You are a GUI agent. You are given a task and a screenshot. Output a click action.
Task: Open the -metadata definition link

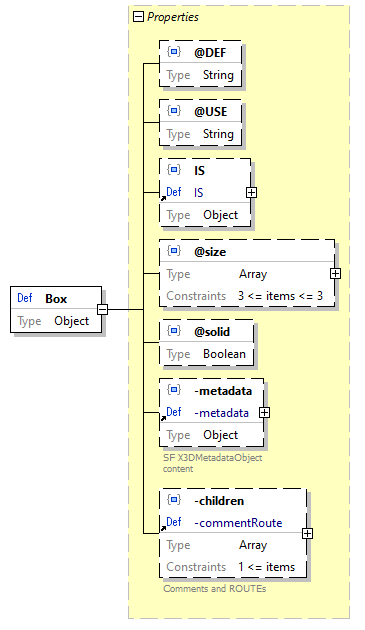(221, 413)
